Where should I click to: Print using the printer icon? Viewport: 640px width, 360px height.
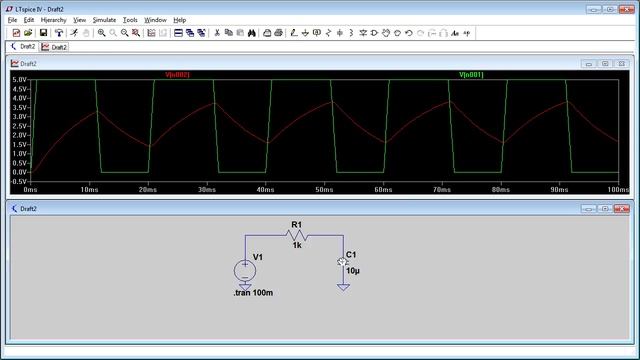[278, 33]
